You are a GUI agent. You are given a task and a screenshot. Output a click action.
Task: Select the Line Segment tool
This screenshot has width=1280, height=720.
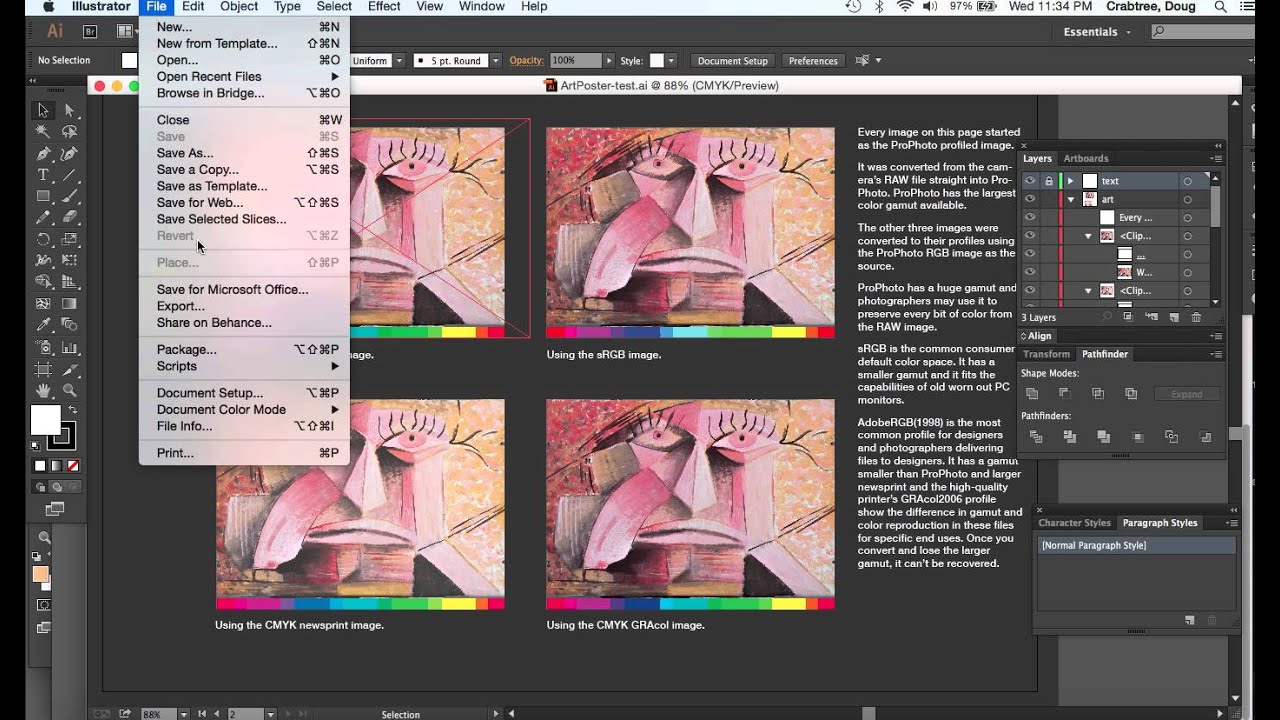coord(70,175)
